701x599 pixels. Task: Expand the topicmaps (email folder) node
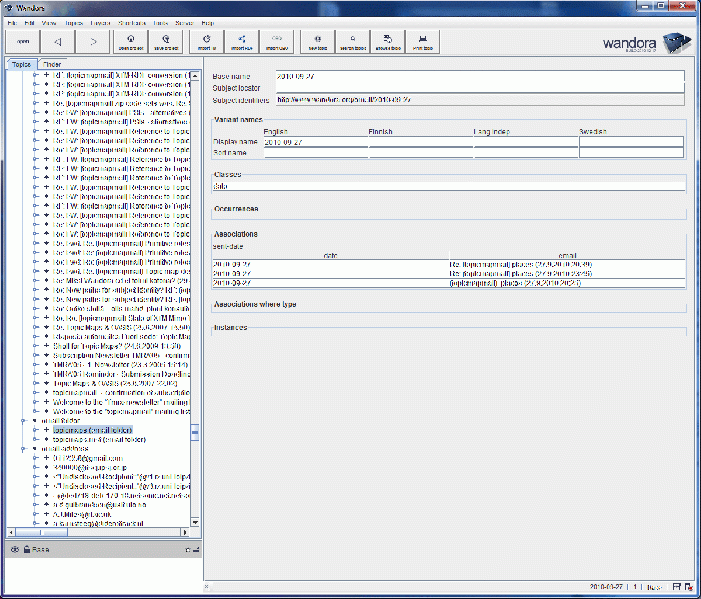35,430
